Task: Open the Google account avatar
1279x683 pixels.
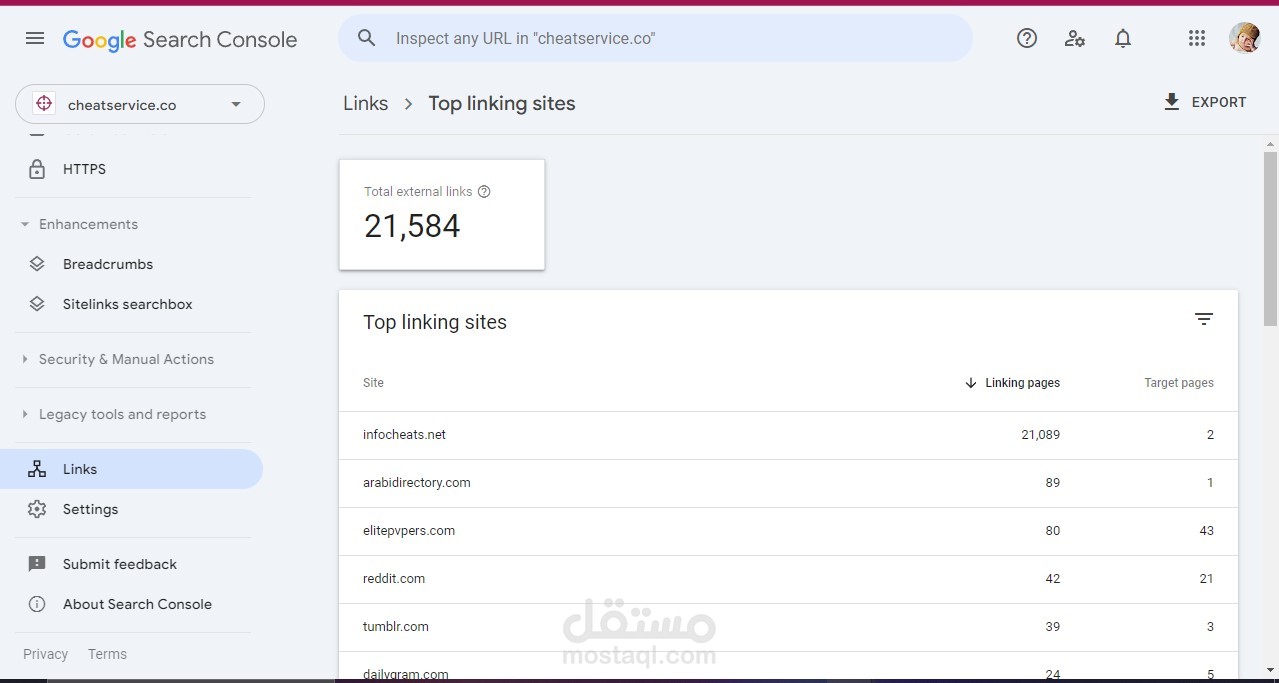Action: tap(1244, 38)
